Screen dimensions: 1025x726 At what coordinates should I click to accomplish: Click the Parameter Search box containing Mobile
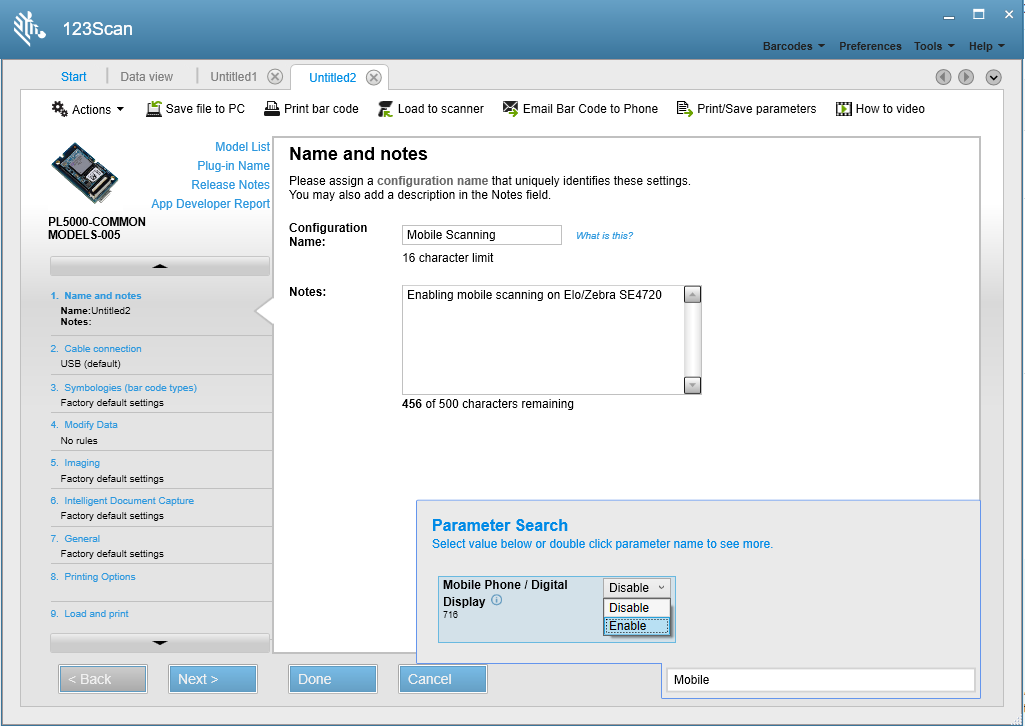(x=820, y=680)
